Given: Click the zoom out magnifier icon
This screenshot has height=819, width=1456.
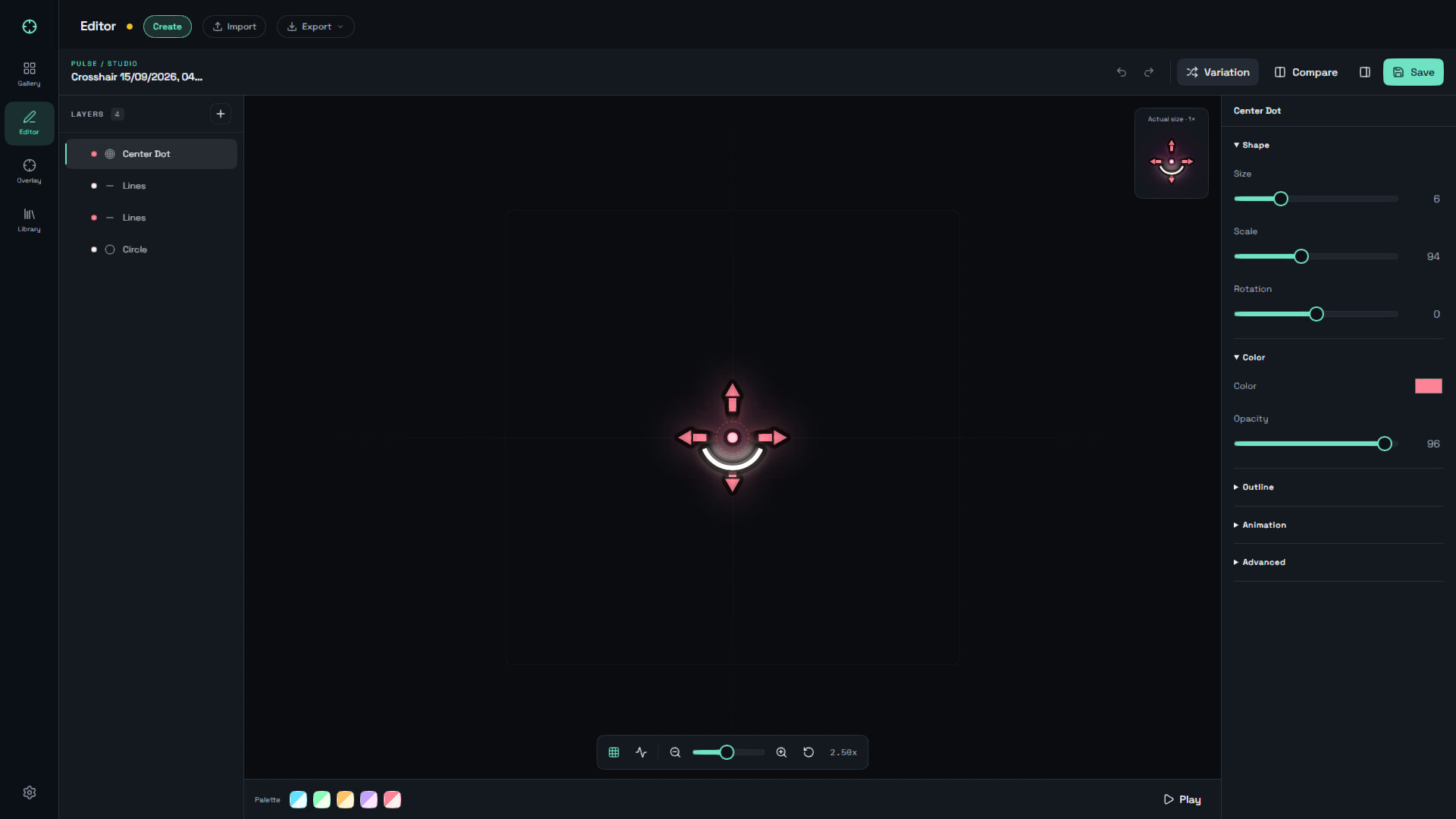Looking at the screenshot, I should 675,752.
